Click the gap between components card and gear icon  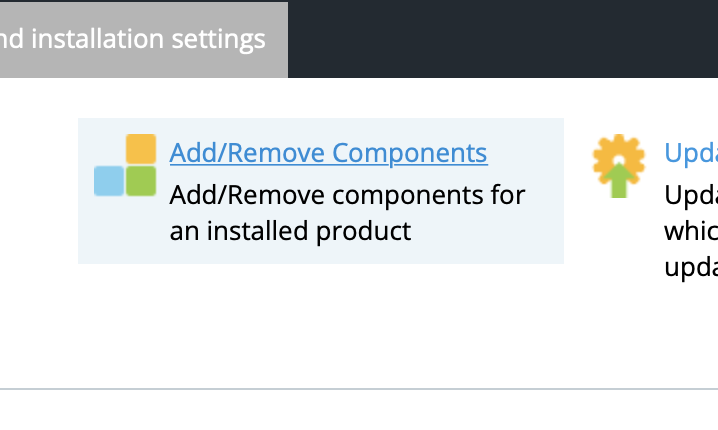point(577,191)
